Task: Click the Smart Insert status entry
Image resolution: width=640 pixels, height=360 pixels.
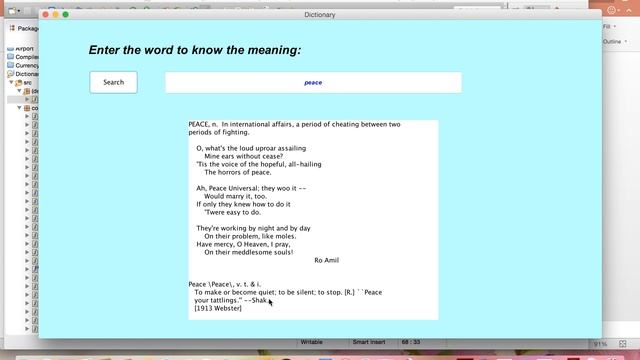Action: [369, 342]
